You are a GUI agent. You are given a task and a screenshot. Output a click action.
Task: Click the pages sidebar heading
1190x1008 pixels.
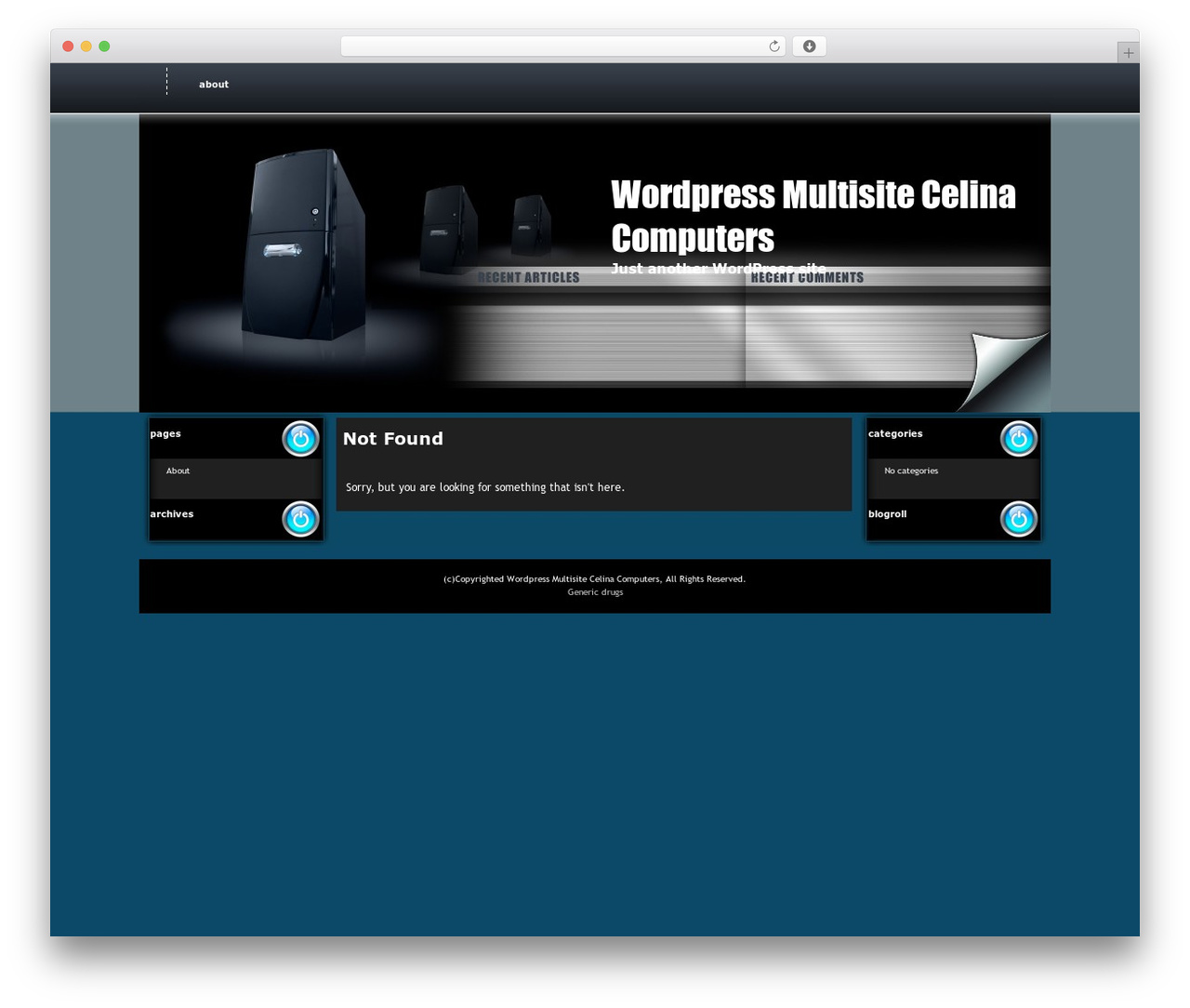165,434
